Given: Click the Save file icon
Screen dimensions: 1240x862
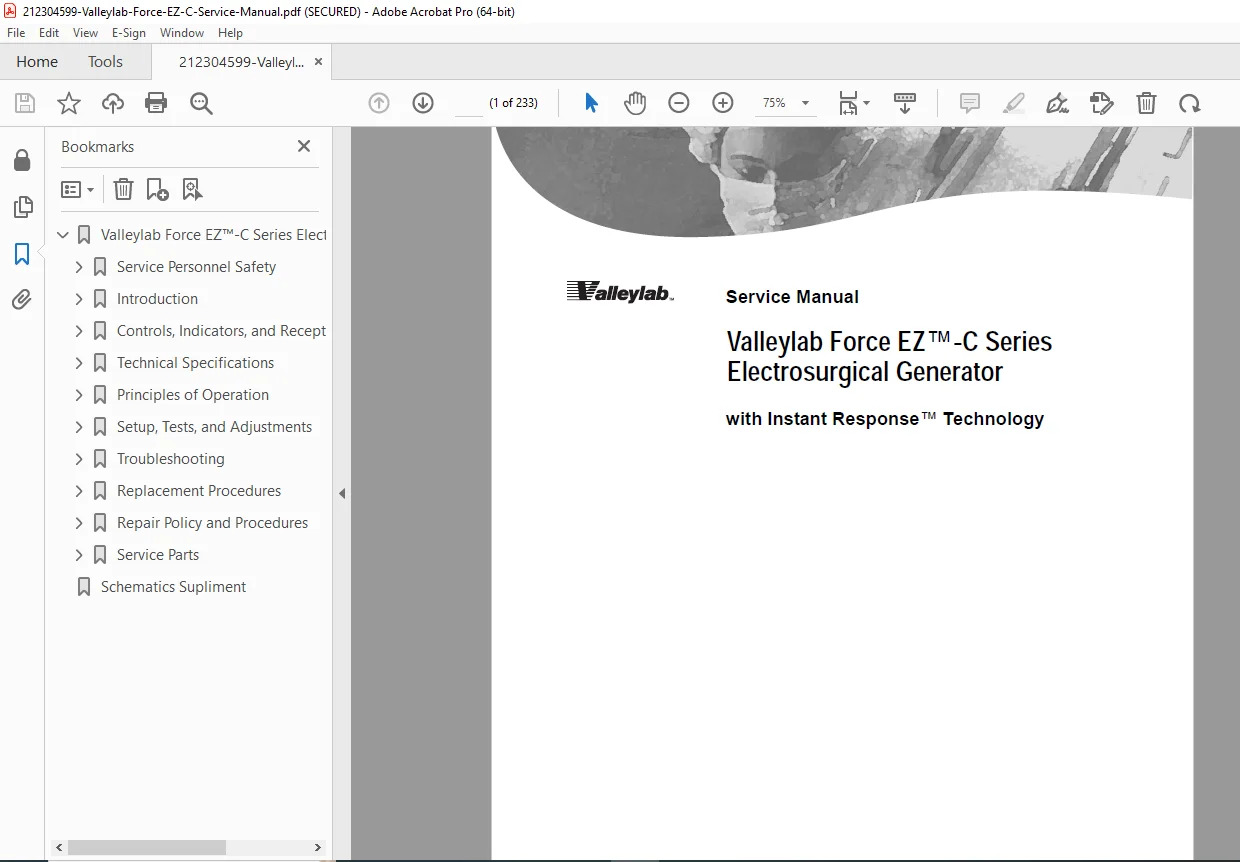Looking at the screenshot, I should pos(25,103).
